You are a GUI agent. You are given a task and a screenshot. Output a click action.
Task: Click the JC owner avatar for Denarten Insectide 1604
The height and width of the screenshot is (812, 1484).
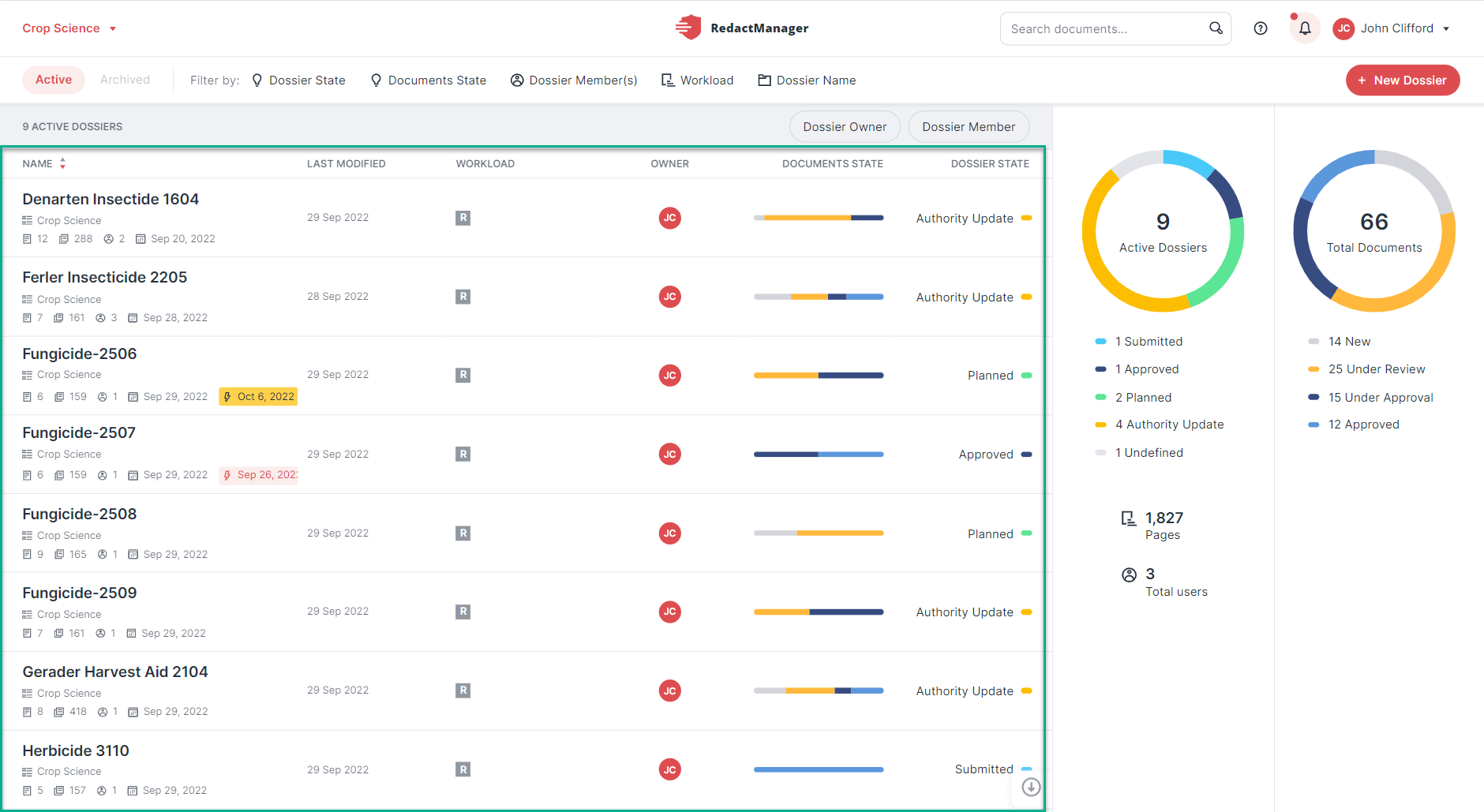[670, 218]
